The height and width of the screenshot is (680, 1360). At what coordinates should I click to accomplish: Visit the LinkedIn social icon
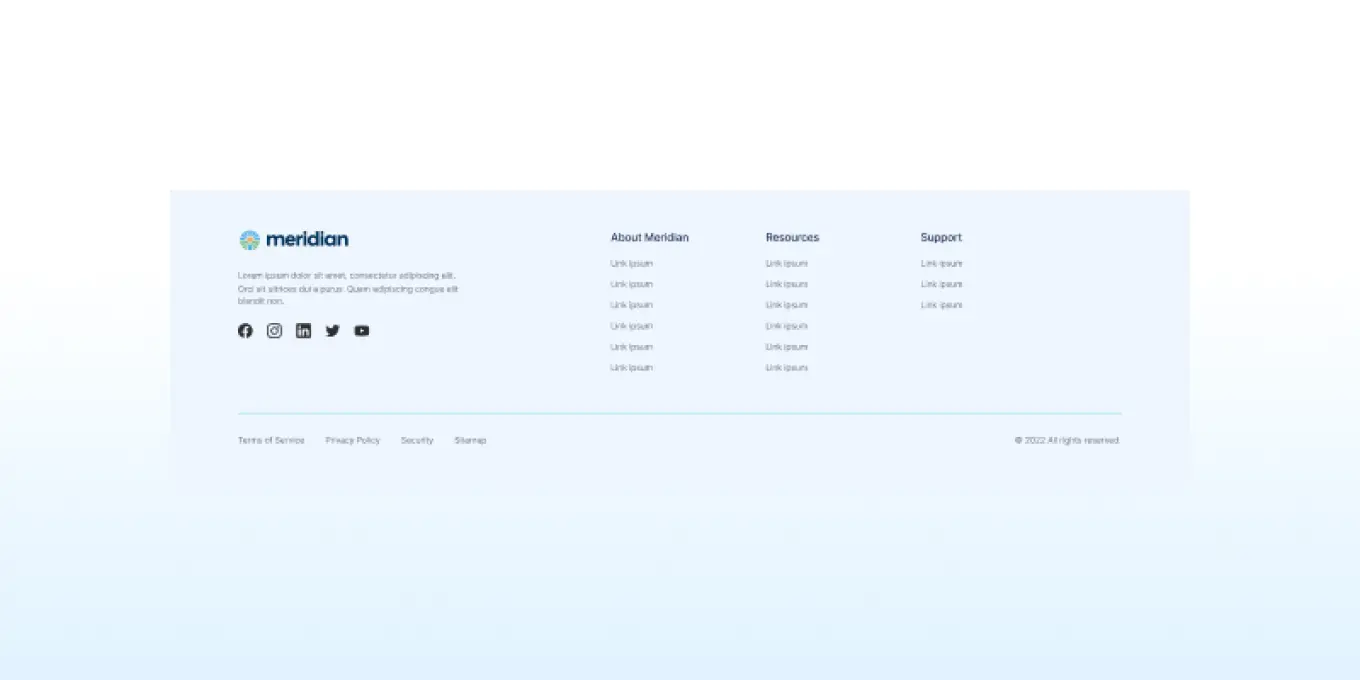(303, 331)
